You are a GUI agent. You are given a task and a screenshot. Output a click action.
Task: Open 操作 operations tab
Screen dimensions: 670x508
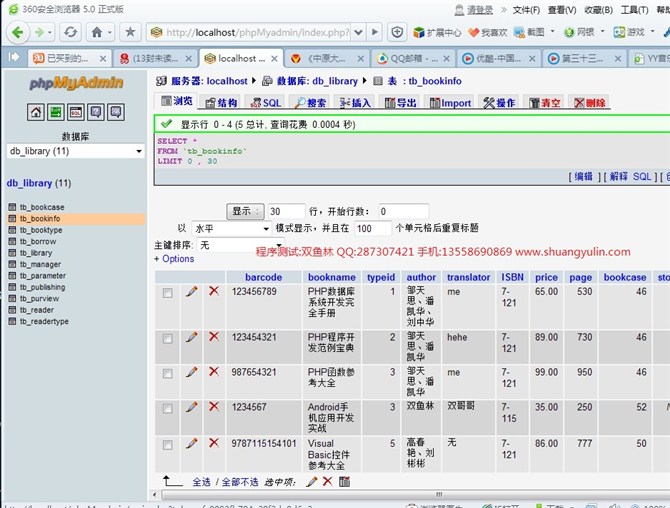point(499,103)
